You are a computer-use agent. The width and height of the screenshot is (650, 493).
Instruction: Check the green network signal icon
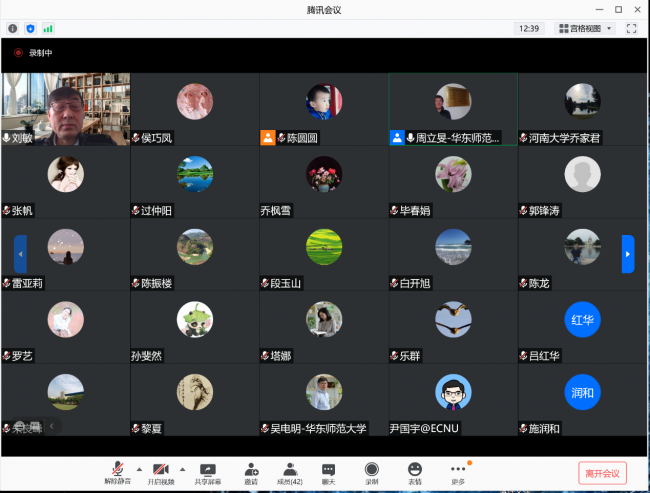point(48,29)
